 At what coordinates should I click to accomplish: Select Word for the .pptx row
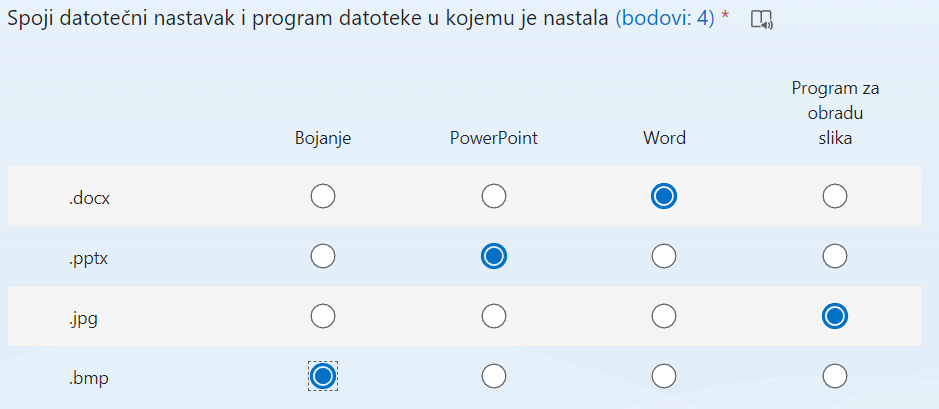point(664,256)
